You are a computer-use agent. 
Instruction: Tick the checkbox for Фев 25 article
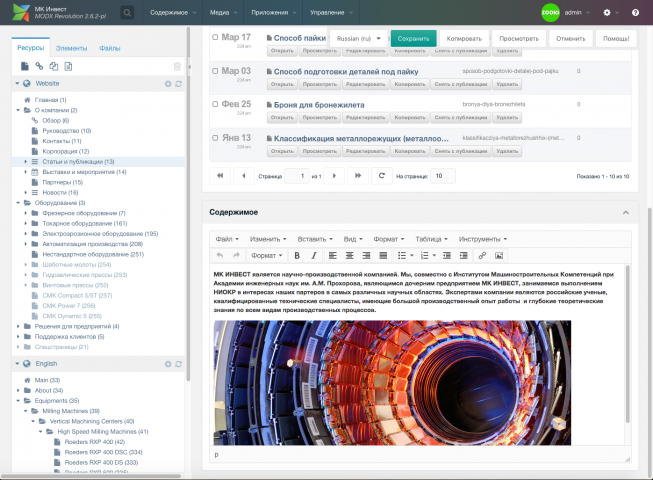(x=215, y=104)
